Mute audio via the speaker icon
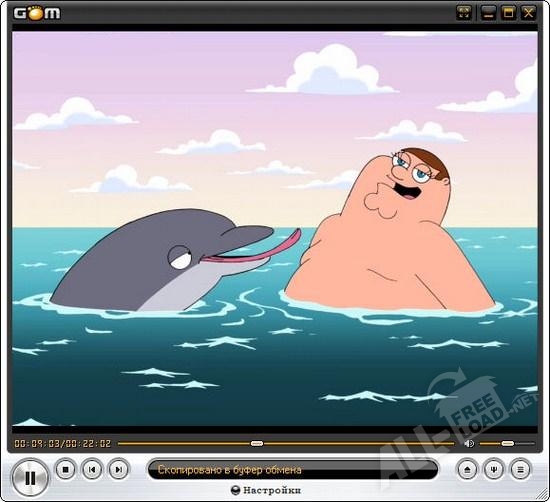 (469, 443)
